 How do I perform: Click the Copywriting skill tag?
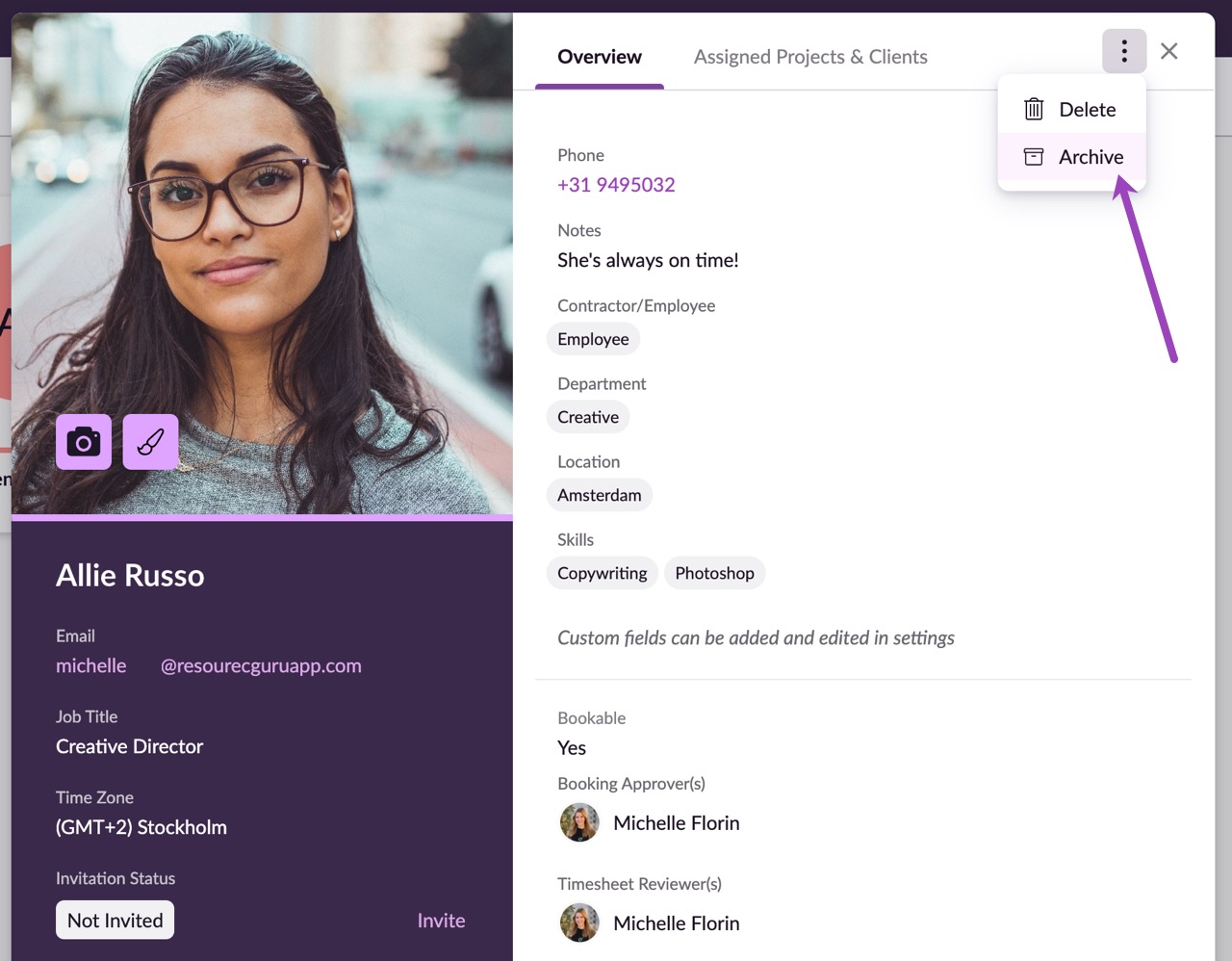tap(603, 573)
